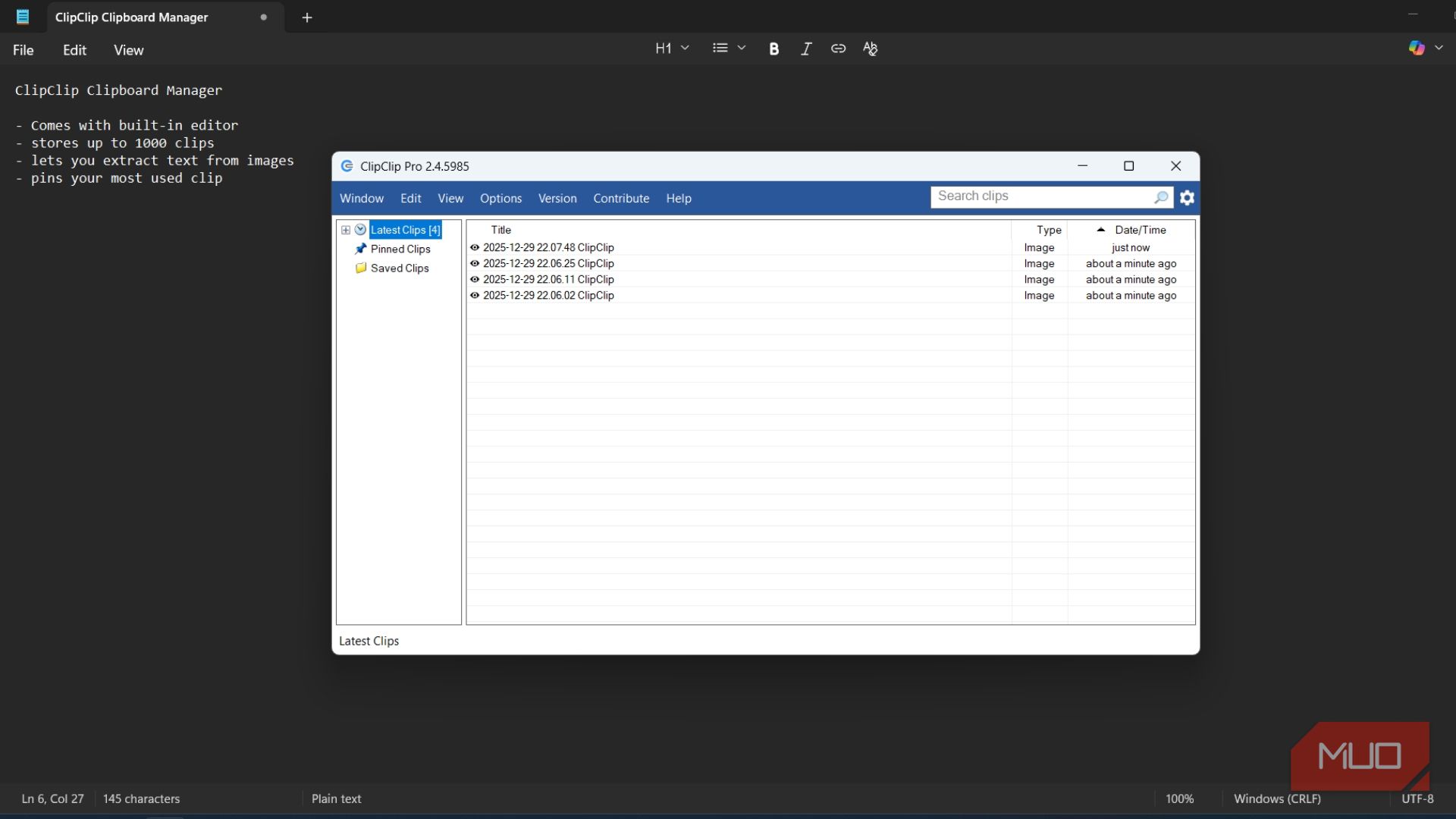Click the search magnifier icon in ClipClip
1456x819 pixels.
click(x=1161, y=197)
